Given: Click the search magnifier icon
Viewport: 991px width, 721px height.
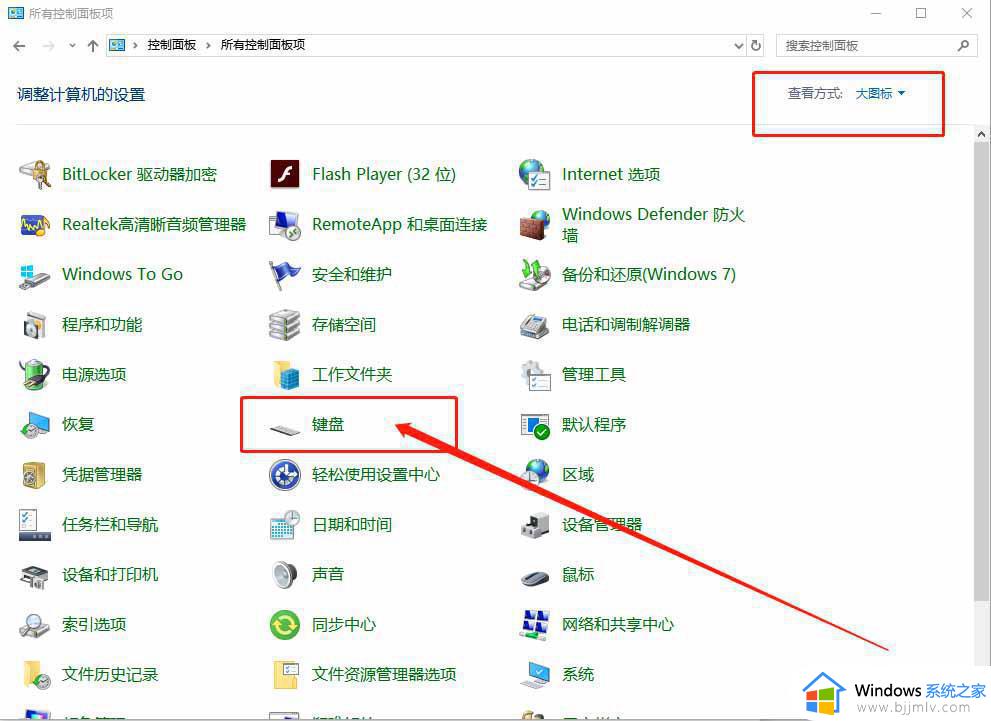Looking at the screenshot, I should point(963,45).
